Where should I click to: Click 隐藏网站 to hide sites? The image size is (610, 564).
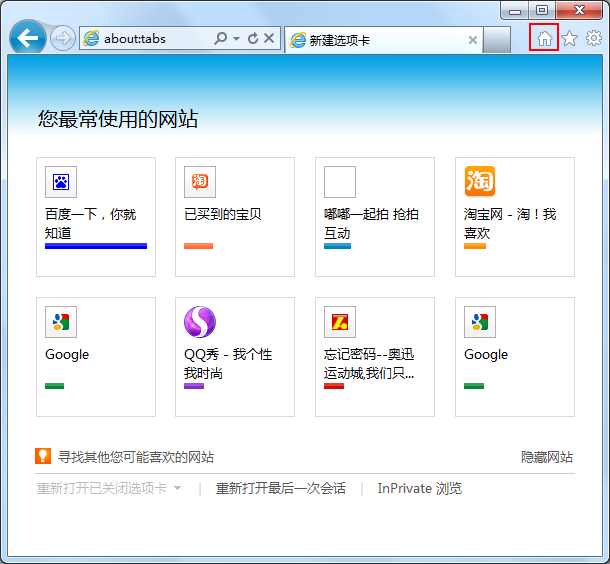[547, 457]
